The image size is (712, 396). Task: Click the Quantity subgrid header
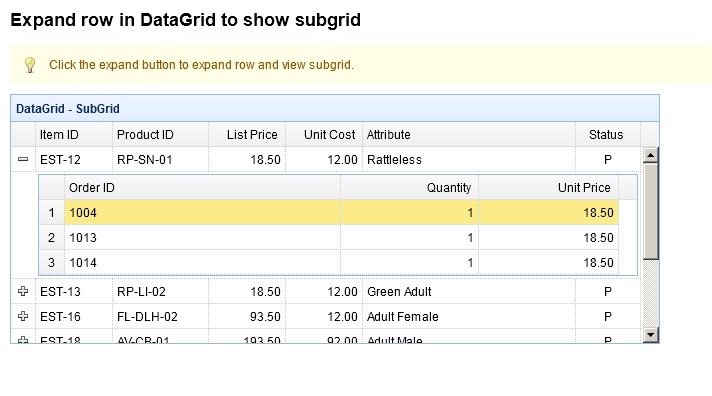[x=410, y=188]
